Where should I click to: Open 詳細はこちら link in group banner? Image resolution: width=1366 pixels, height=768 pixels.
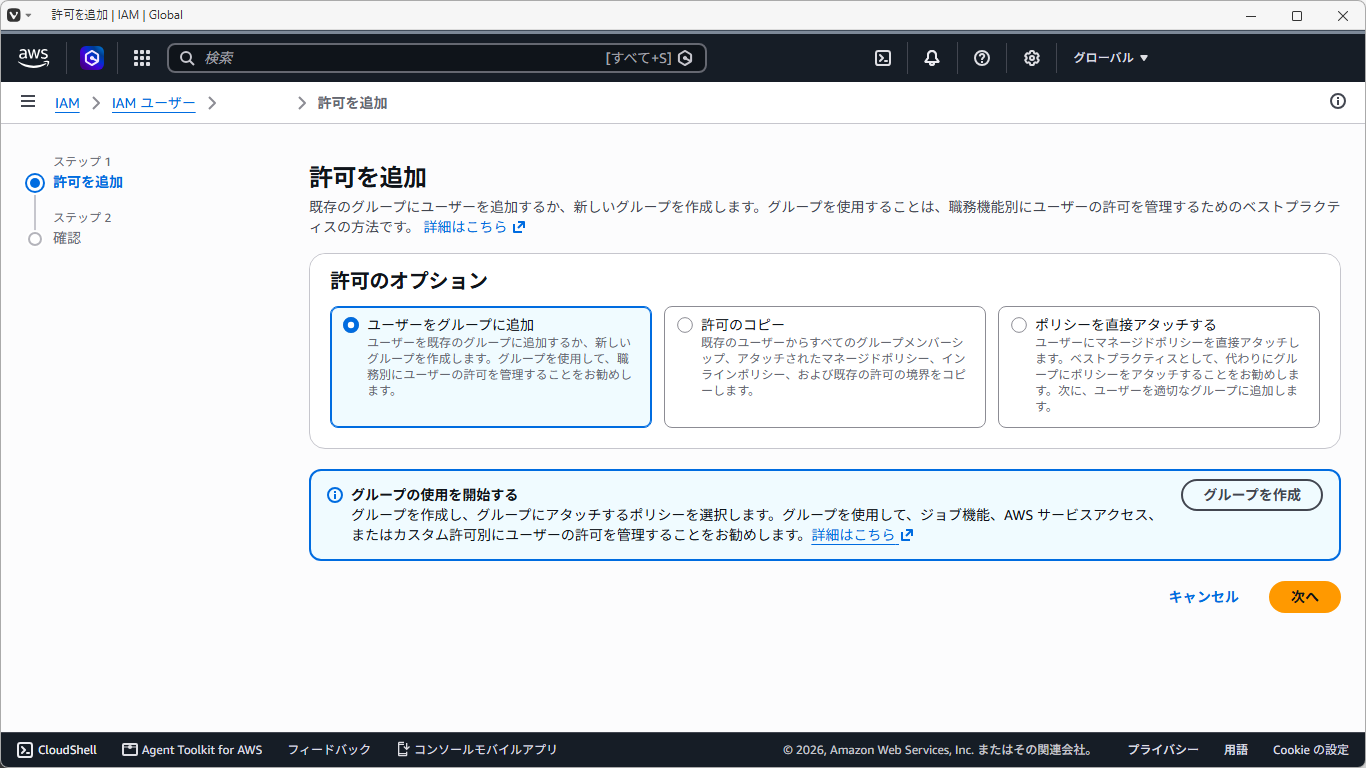tap(853, 535)
